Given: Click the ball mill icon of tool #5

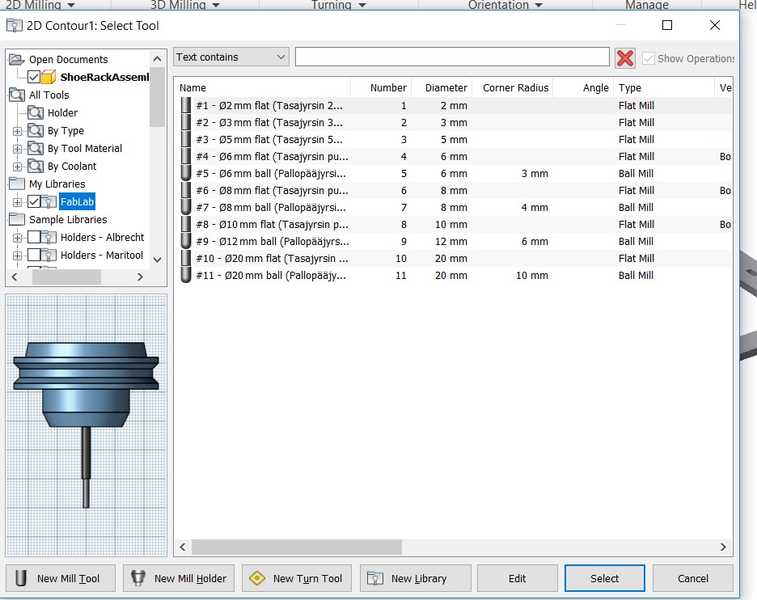Looking at the screenshot, I should click(186, 173).
